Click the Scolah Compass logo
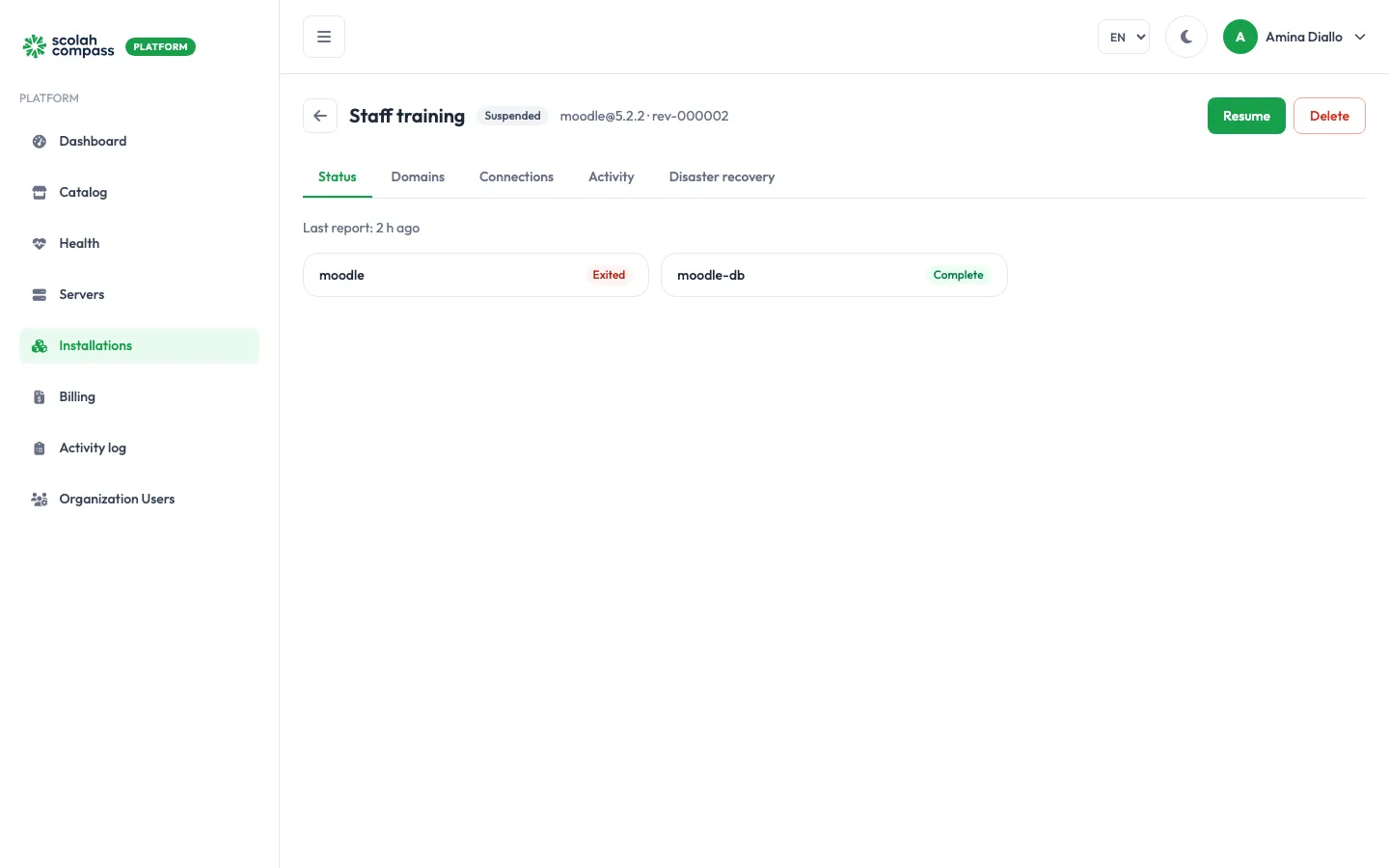Image resolution: width=1389 pixels, height=868 pixels. 68,46
